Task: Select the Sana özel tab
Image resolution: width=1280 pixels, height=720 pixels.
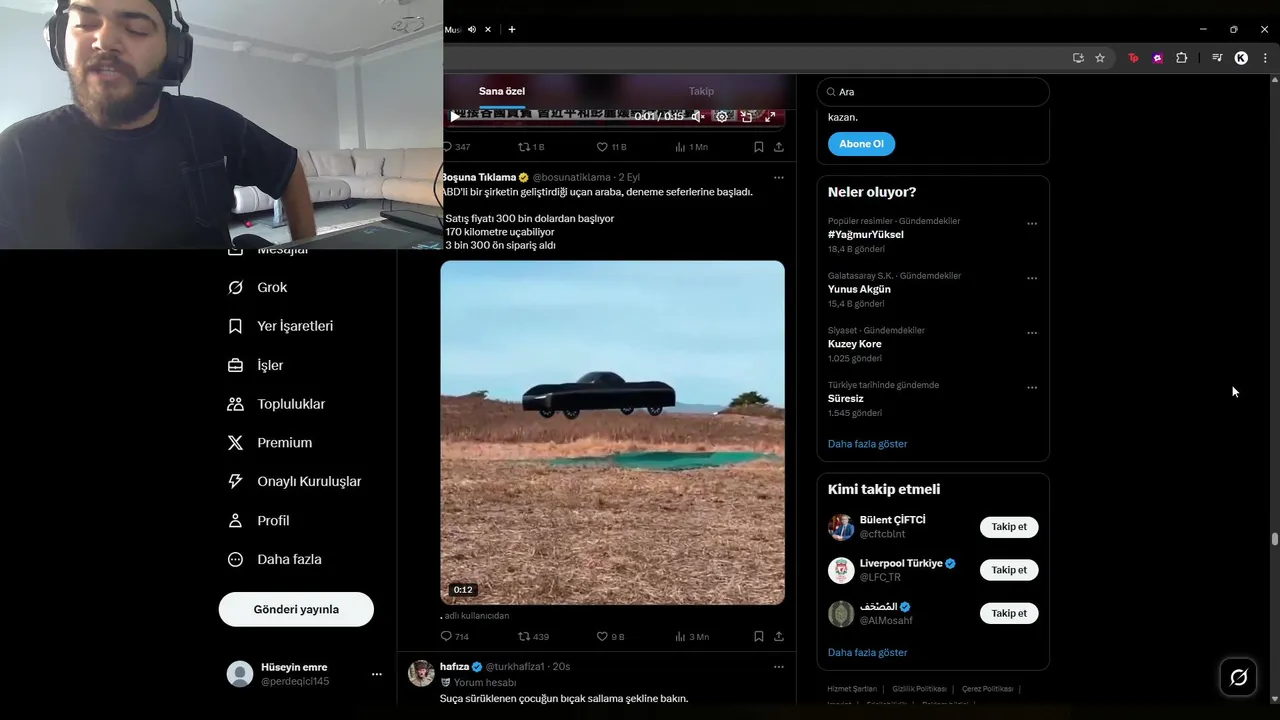Action: coord(502,91)
